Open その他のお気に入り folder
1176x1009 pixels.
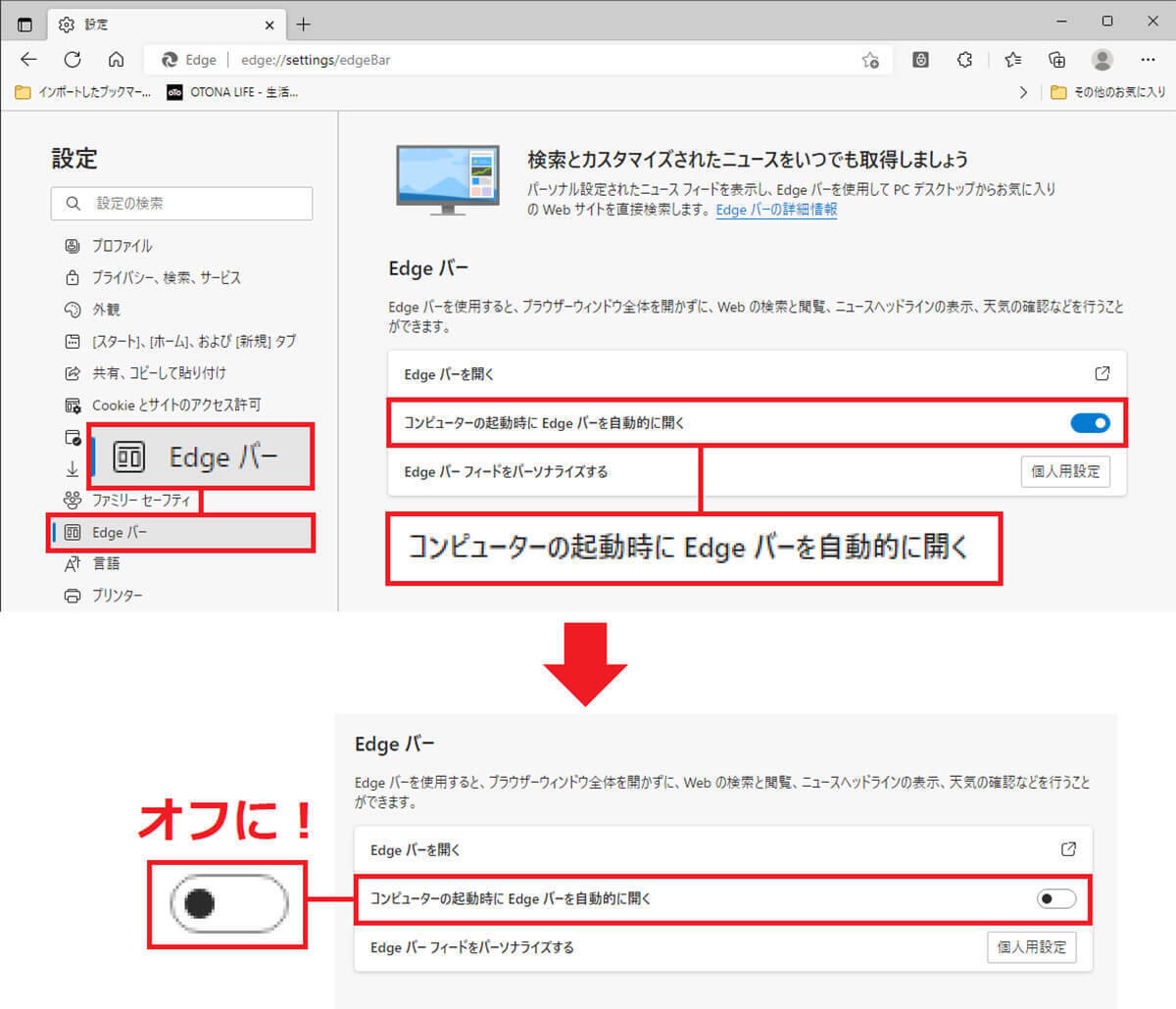click(1107, 91)
